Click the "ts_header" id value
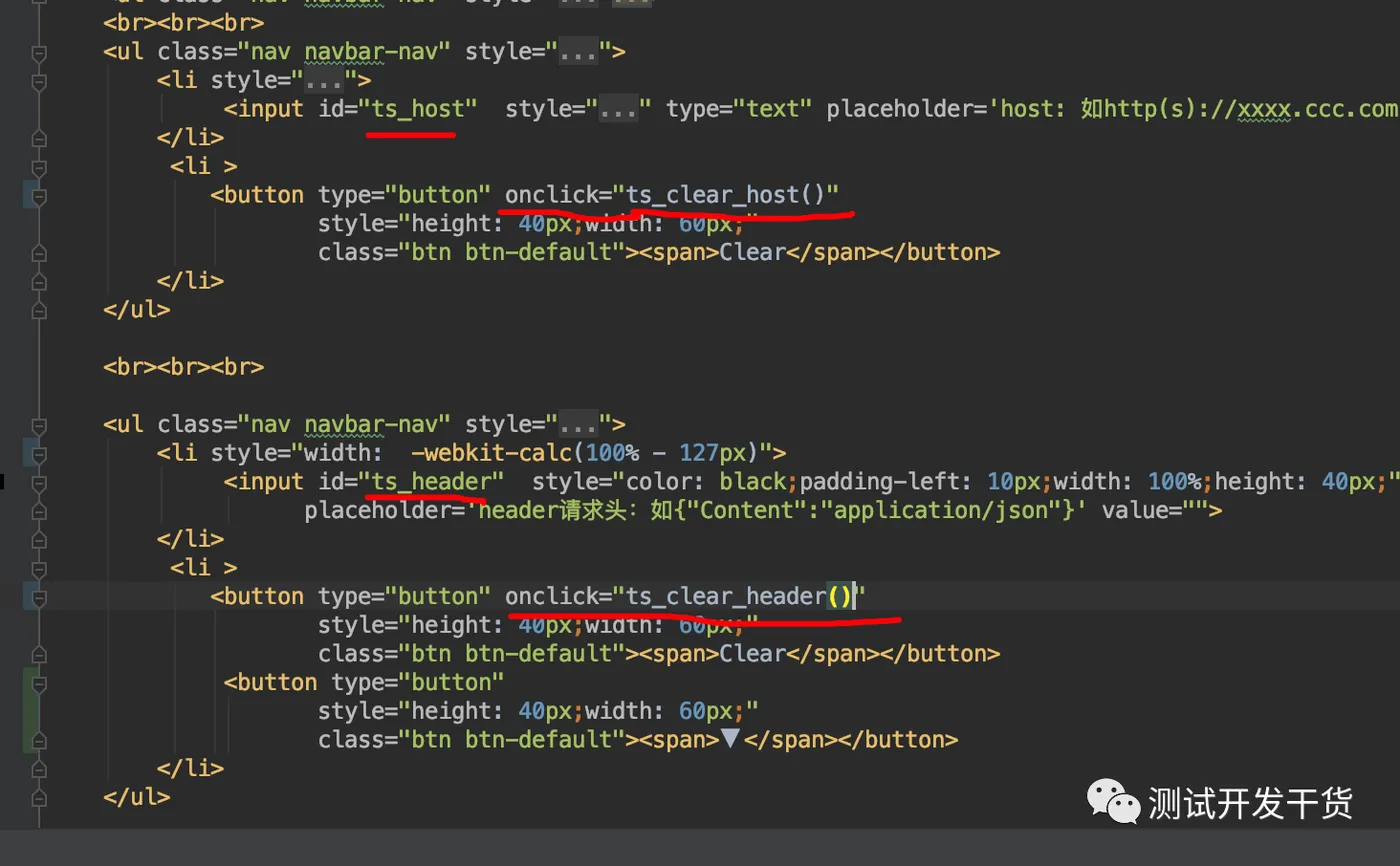This screenshot has width=1400, height=866. pyautogui.click(x=431, y=481)
